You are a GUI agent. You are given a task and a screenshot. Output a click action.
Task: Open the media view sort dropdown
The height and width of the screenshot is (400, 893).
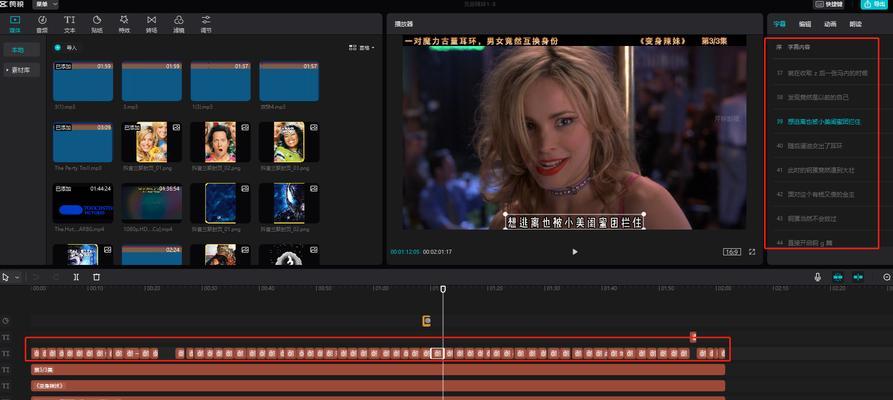[x=362, y=48]
